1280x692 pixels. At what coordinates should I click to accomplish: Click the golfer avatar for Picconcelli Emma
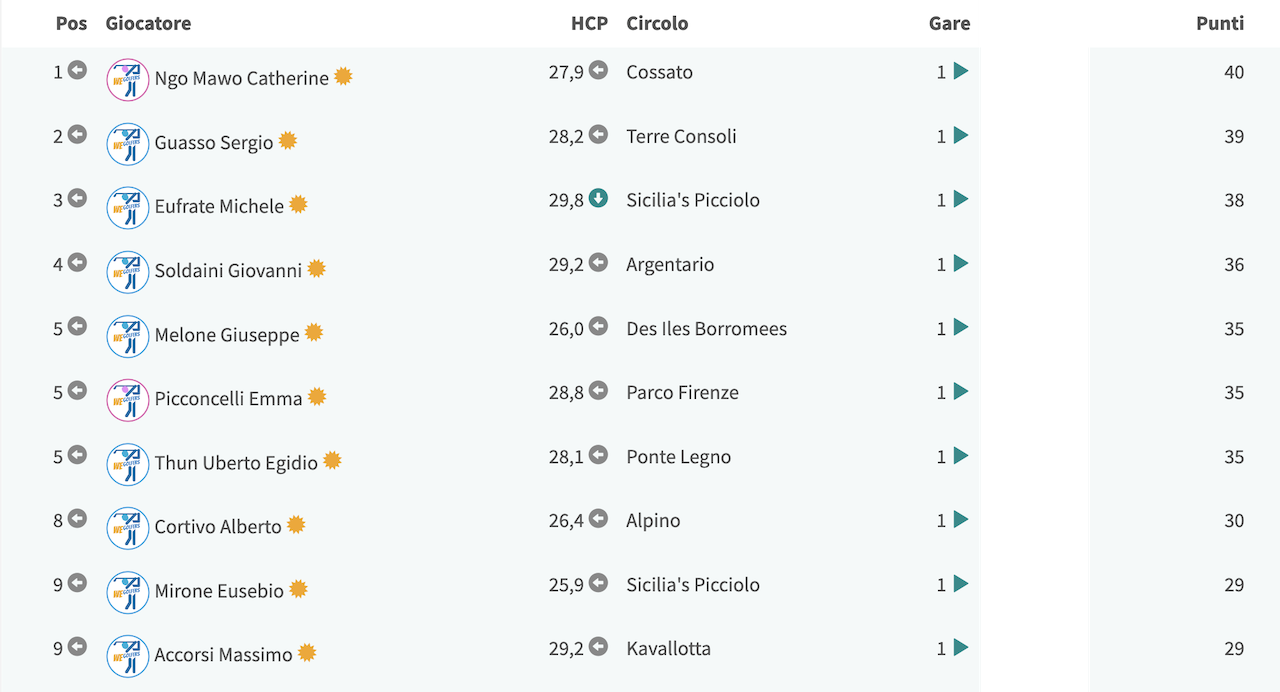pyautogui.click(x=128, y=400)
